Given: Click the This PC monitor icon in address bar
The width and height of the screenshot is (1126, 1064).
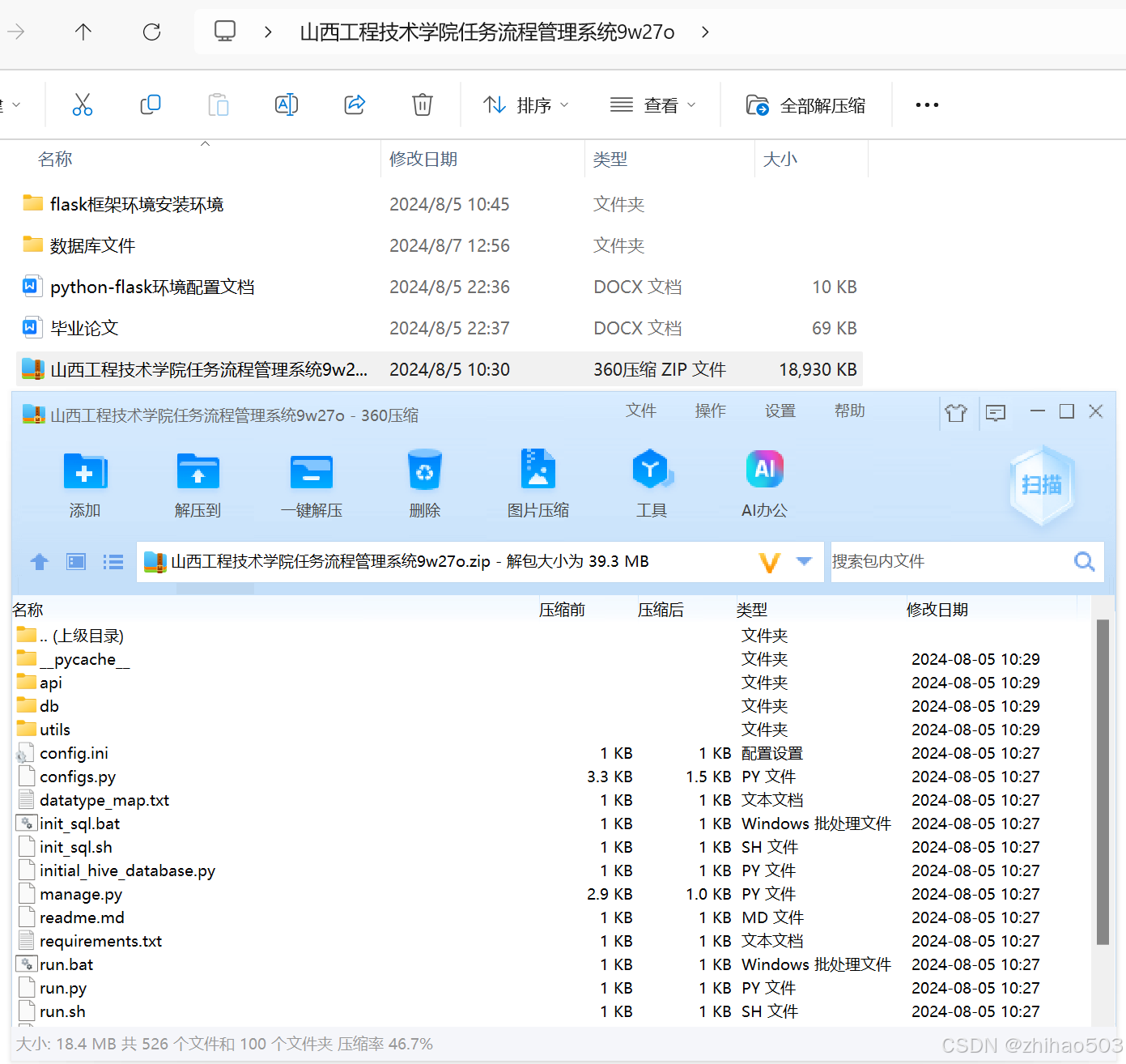Looking at the screenshot, I should 224,32.
